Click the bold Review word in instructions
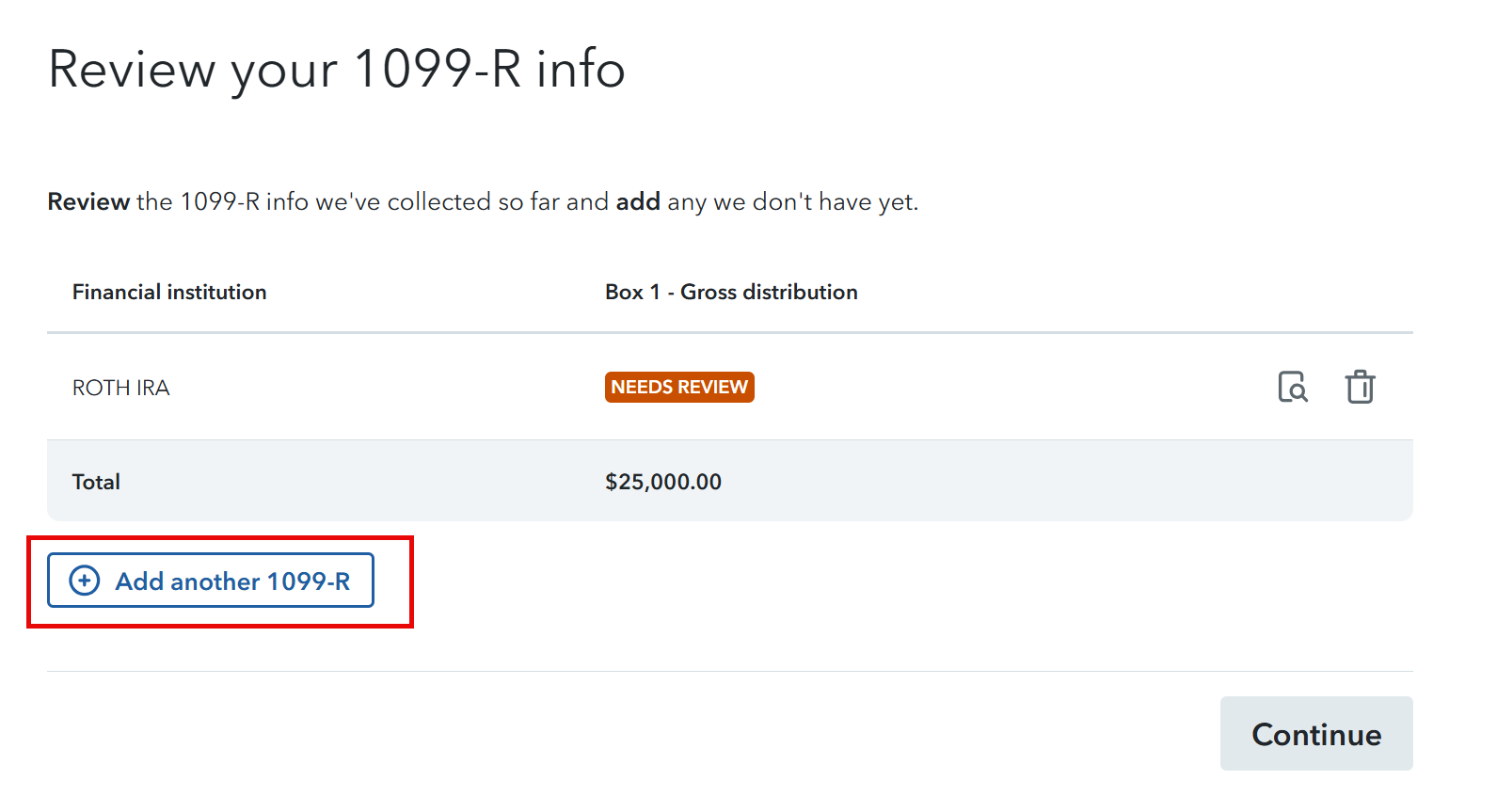This screenshot has width=1497, height=812. tap(88, 201)
